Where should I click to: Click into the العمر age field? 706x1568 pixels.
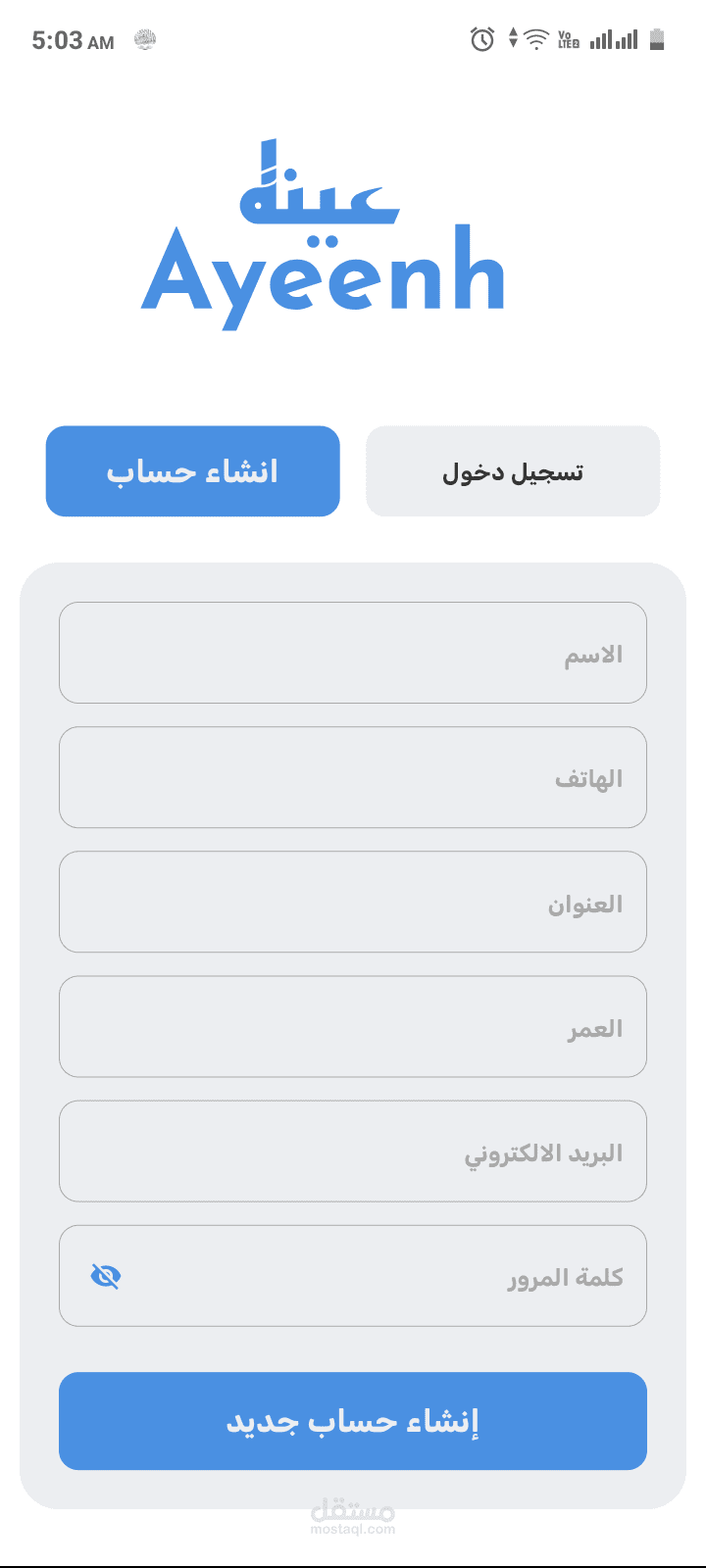point(353,1026)
